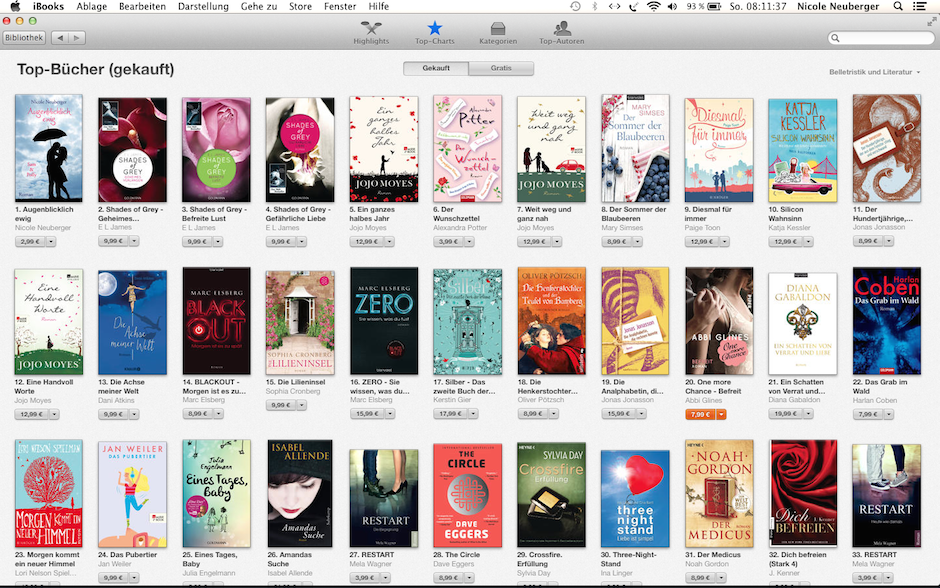Open the Bearbeiten menu
Viewport: 940px width, 588px height.
pyautogui.click(x=143, y=6)
